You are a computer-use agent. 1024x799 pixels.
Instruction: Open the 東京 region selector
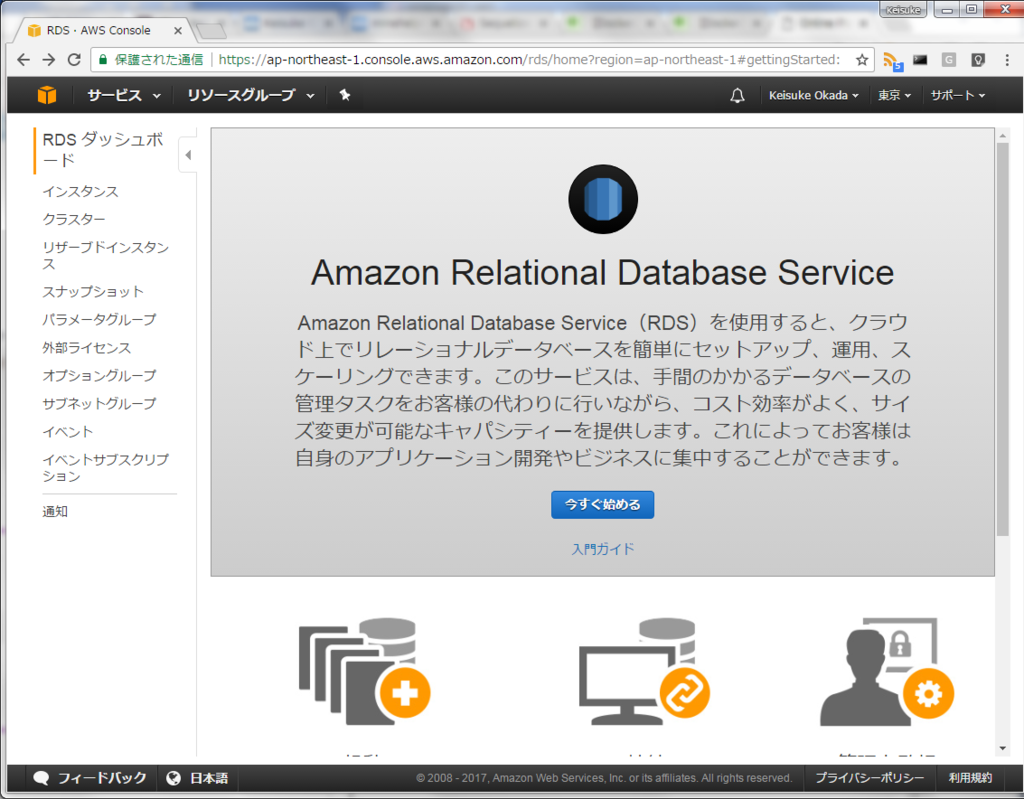[x=894, y=95]
